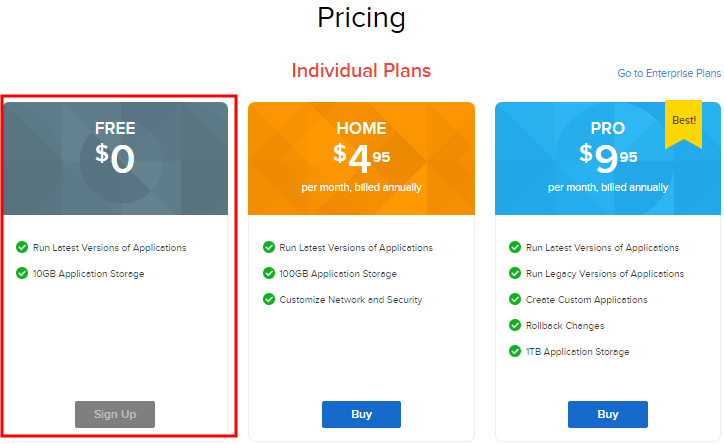Viewport: 724px width, 444px height.
Task: Click green check next to Rollback Changes
Action: click(515, 325)
